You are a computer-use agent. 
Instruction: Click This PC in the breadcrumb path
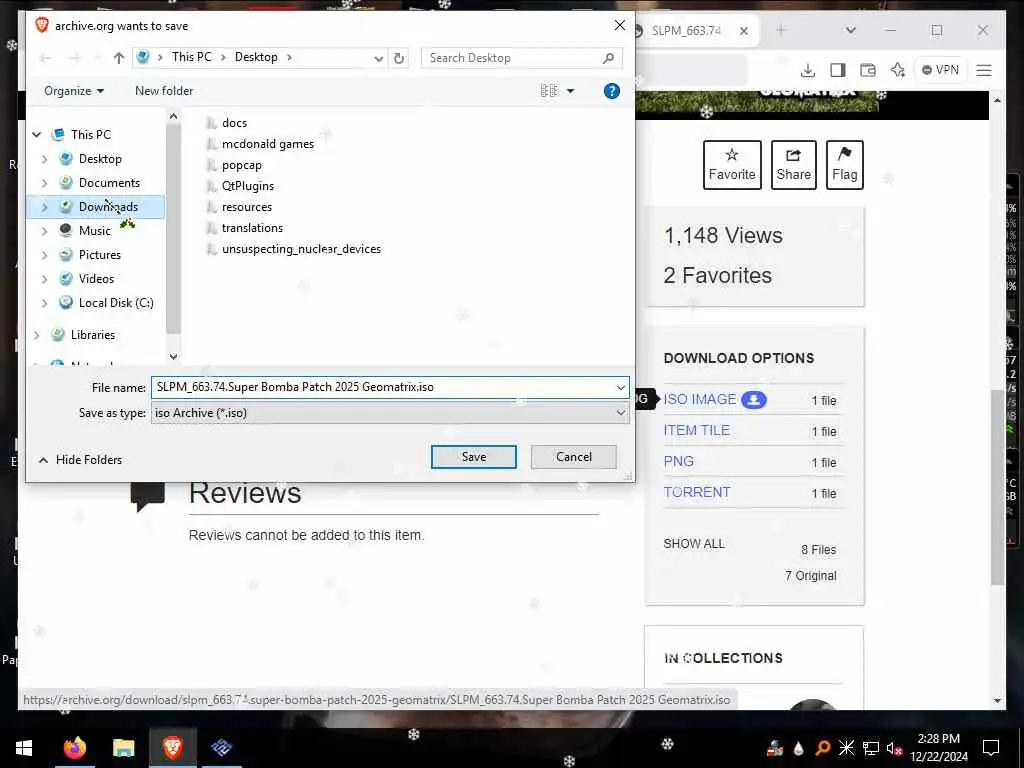coord(191,57)
